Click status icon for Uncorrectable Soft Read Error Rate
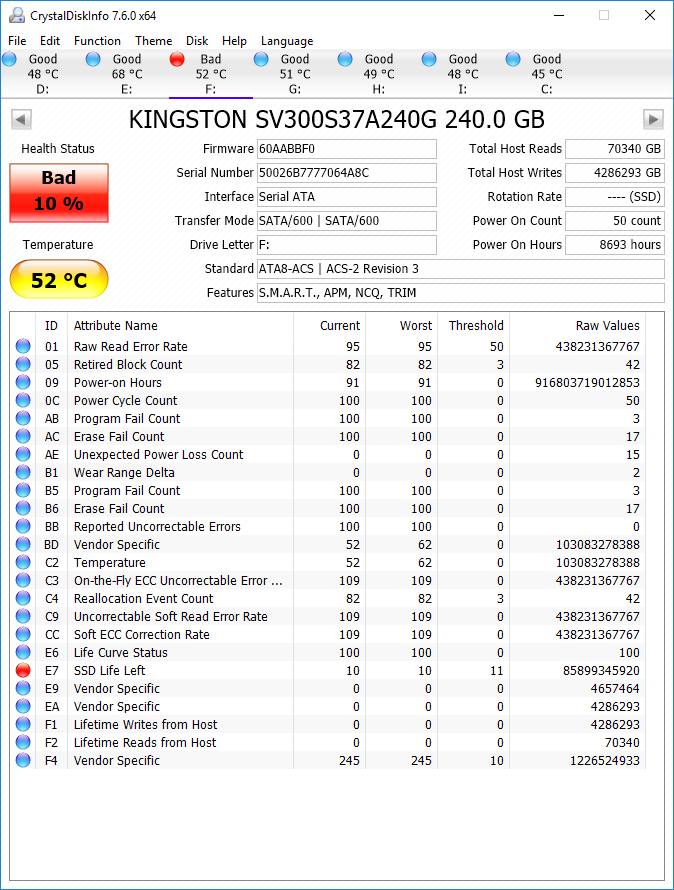 pos(23,616)
